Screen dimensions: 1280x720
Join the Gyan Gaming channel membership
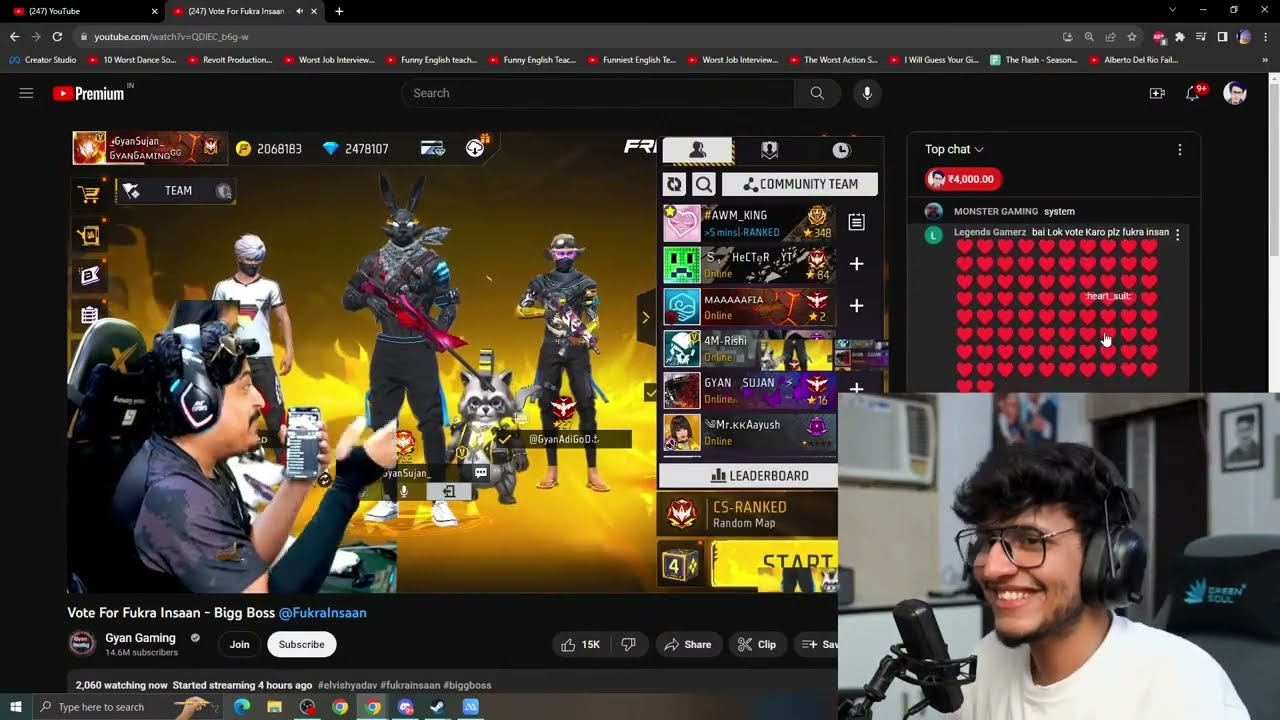click(240, 644)
